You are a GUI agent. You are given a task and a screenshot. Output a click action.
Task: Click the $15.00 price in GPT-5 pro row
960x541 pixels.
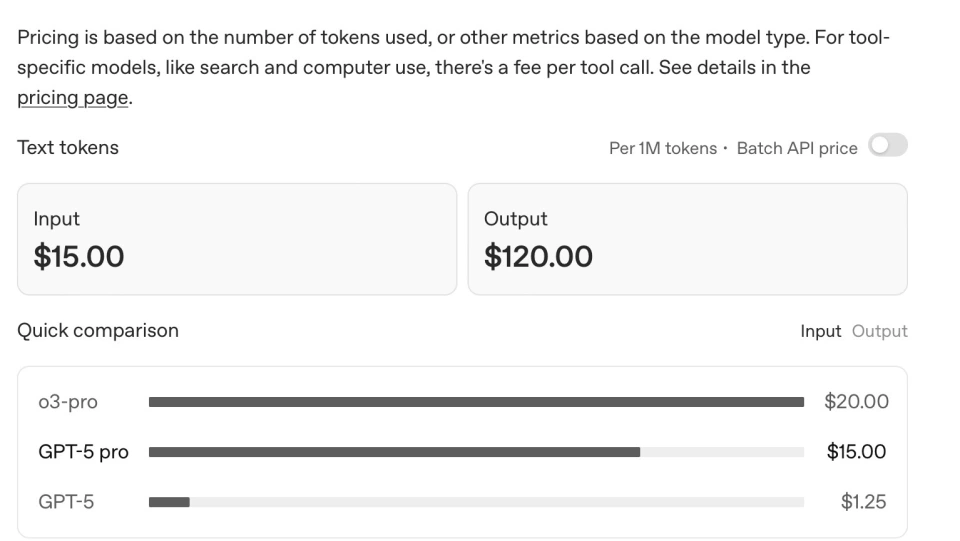pyautogui.click(x=856, y=452)
